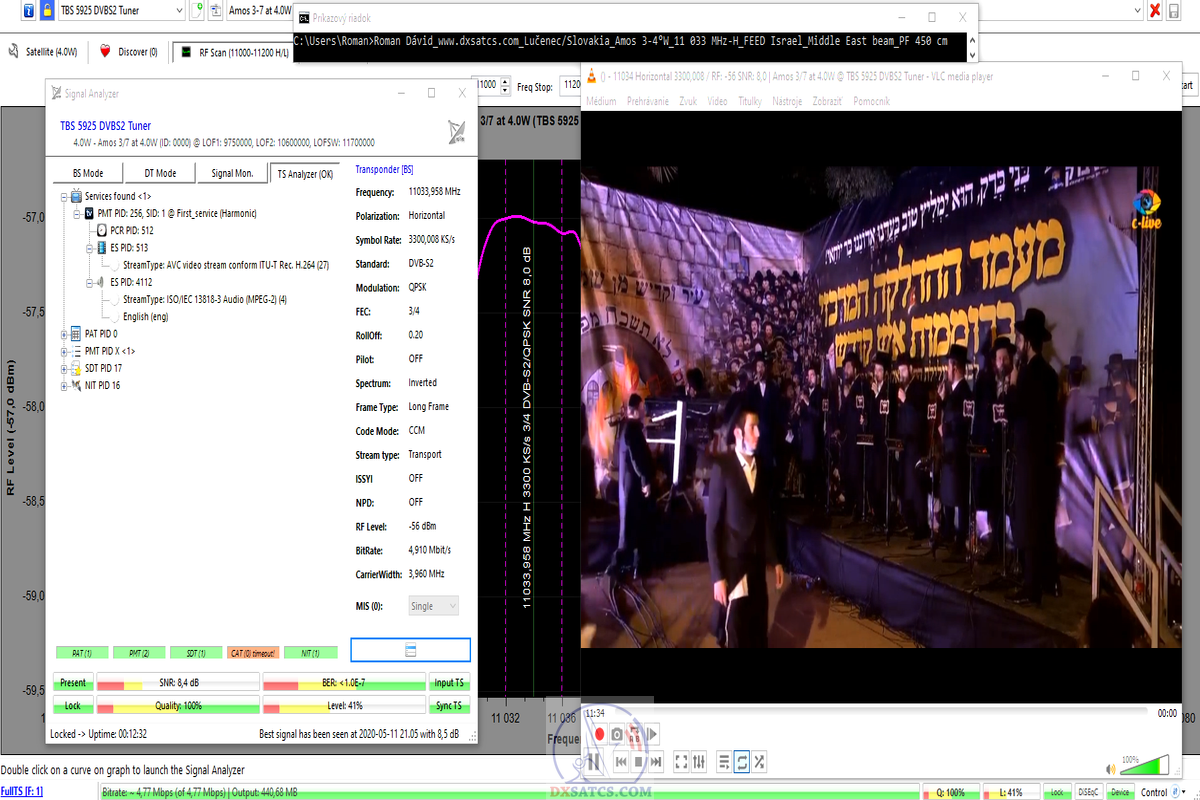The height and width of the screenshot is (800, 1200).
Task: Expand the SDT PID 17 tree node
Action: click(64, 368)
